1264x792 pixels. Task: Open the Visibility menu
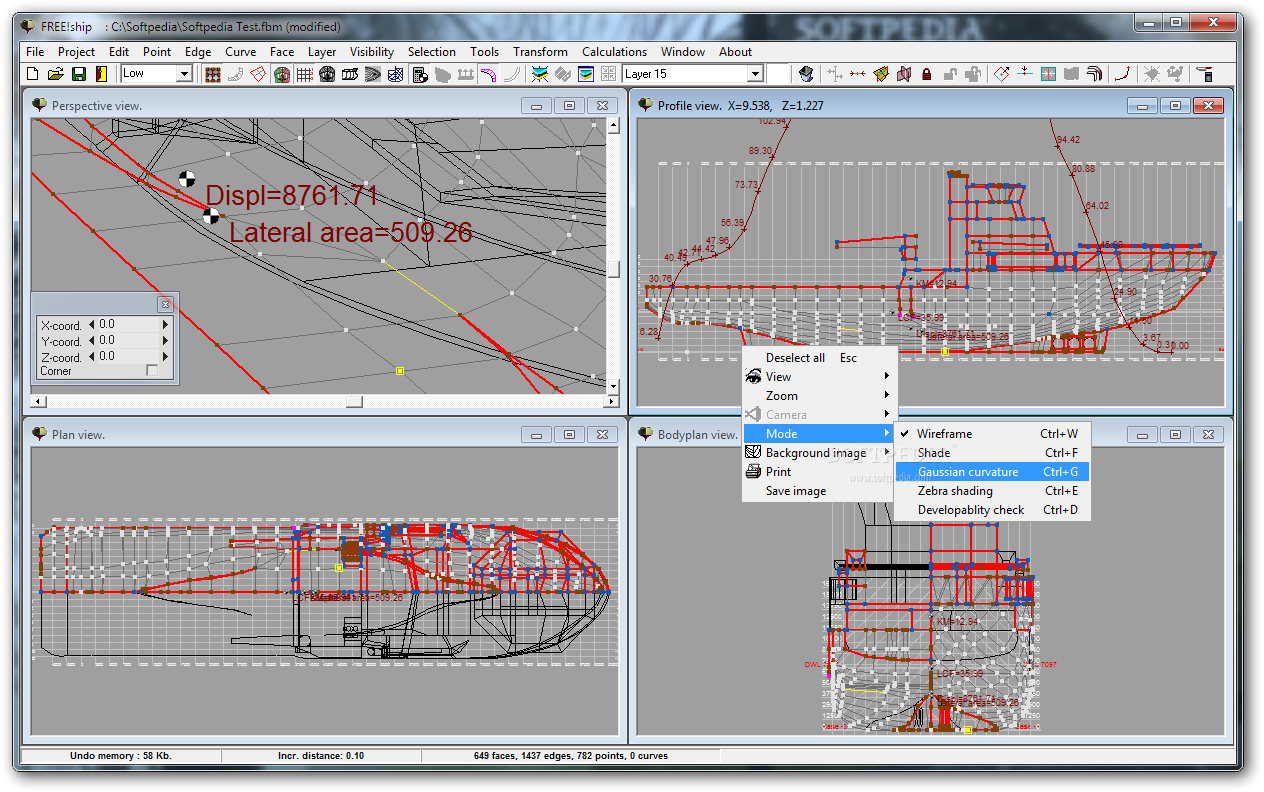click(372, 52)
